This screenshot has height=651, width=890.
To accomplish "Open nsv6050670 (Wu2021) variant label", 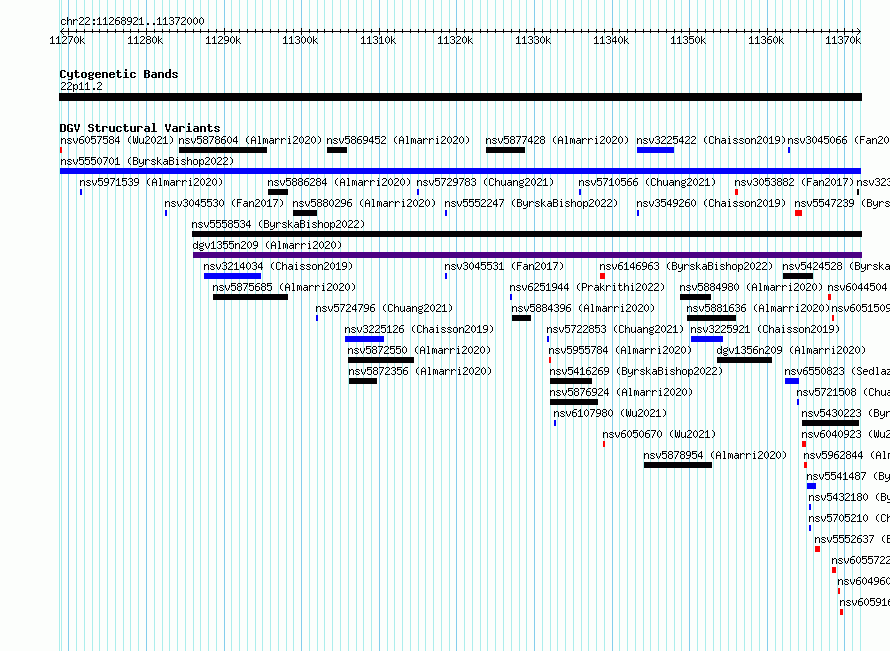I will (x=659, y=434).
